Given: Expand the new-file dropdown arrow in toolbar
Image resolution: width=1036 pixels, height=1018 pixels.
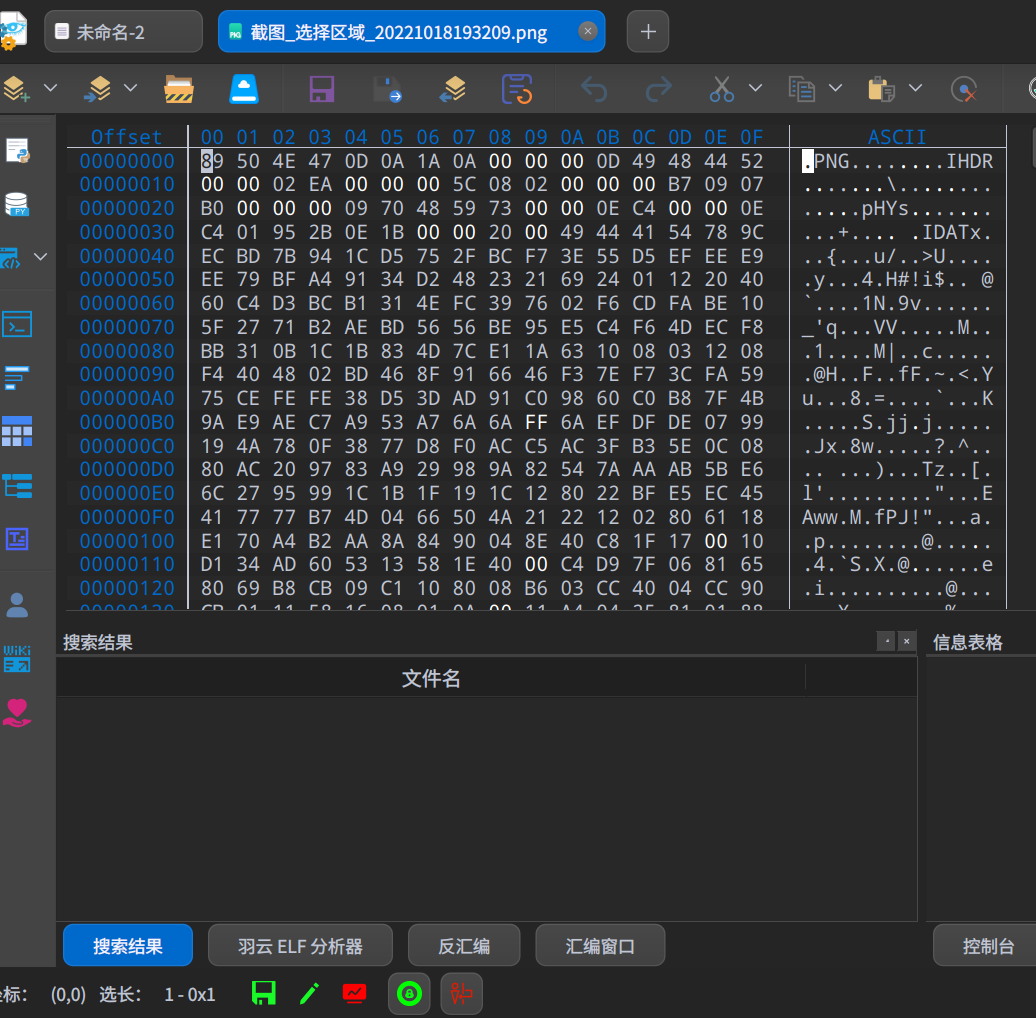Looking at the screenshot, I should point(50,88).
